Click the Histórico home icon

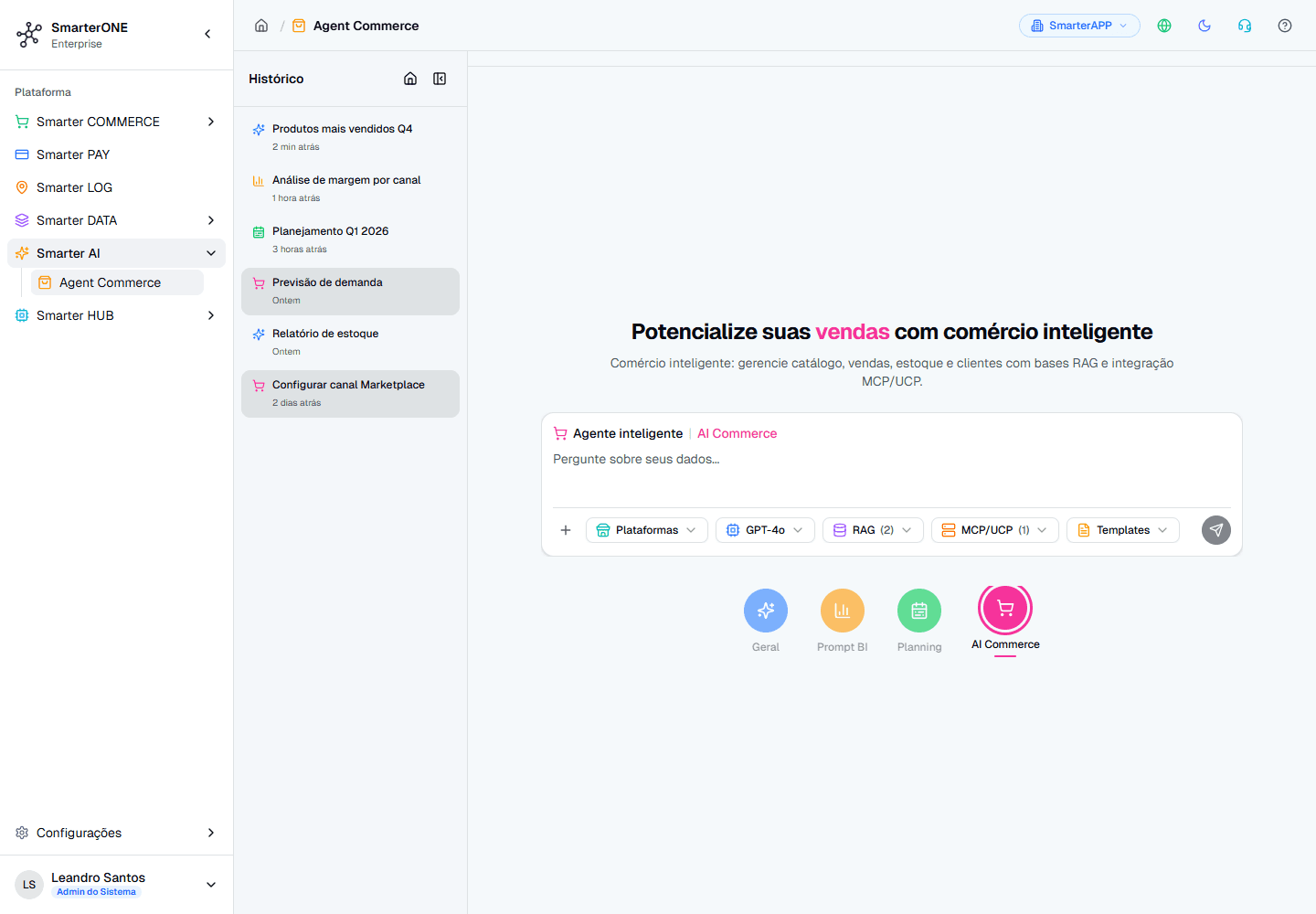coord(410,79)
